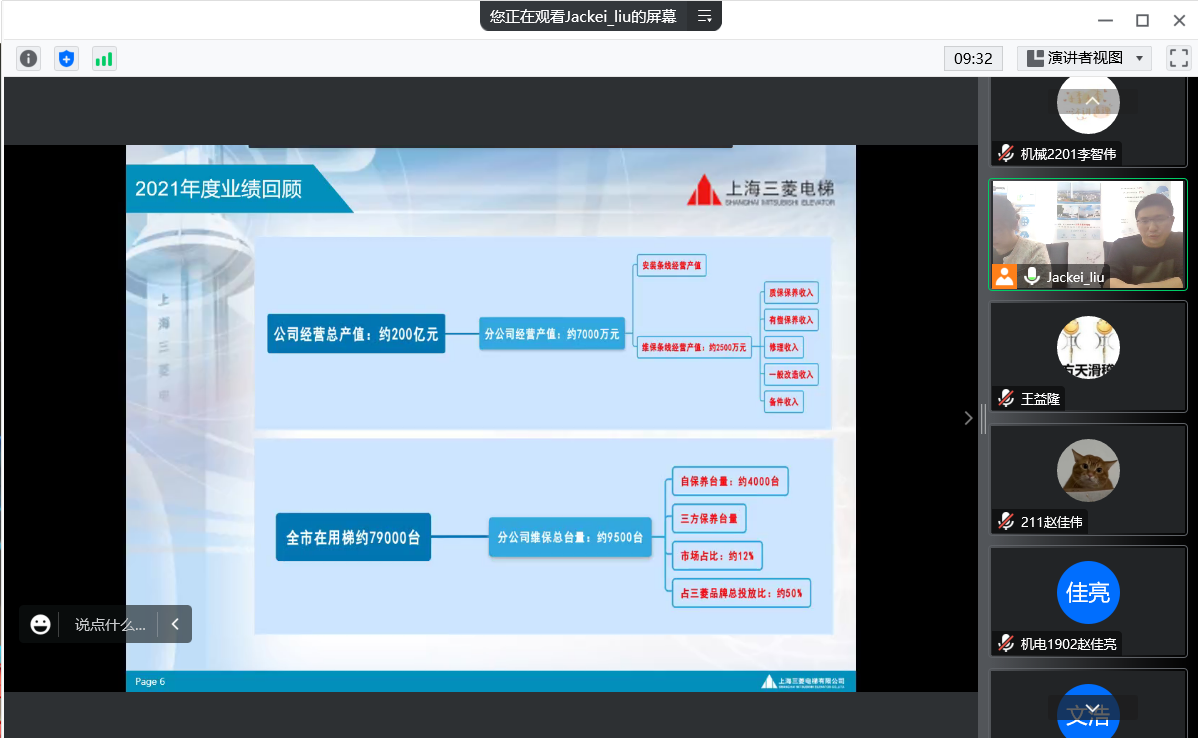This screenshot has height=738, width=1198.
Task: Click 维保条线经营产值：约2500万元 box
Action: coord(694,347)
